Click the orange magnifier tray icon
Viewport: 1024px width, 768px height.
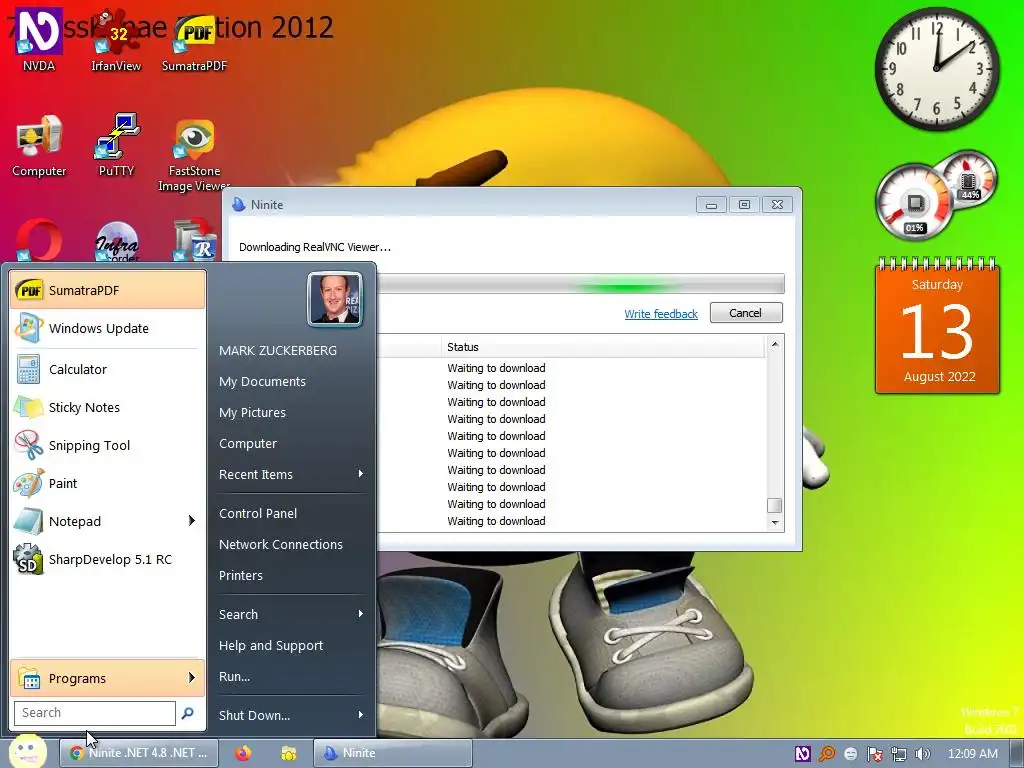(827, 754)
